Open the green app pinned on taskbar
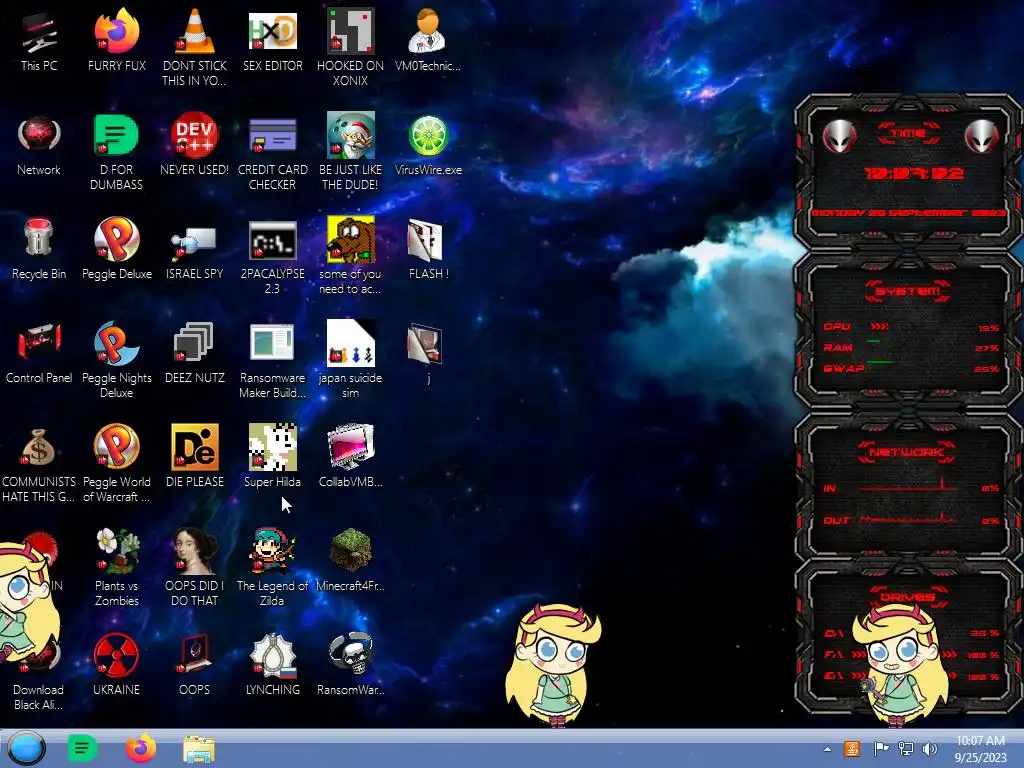1024x768 pixels. [82, 748]
